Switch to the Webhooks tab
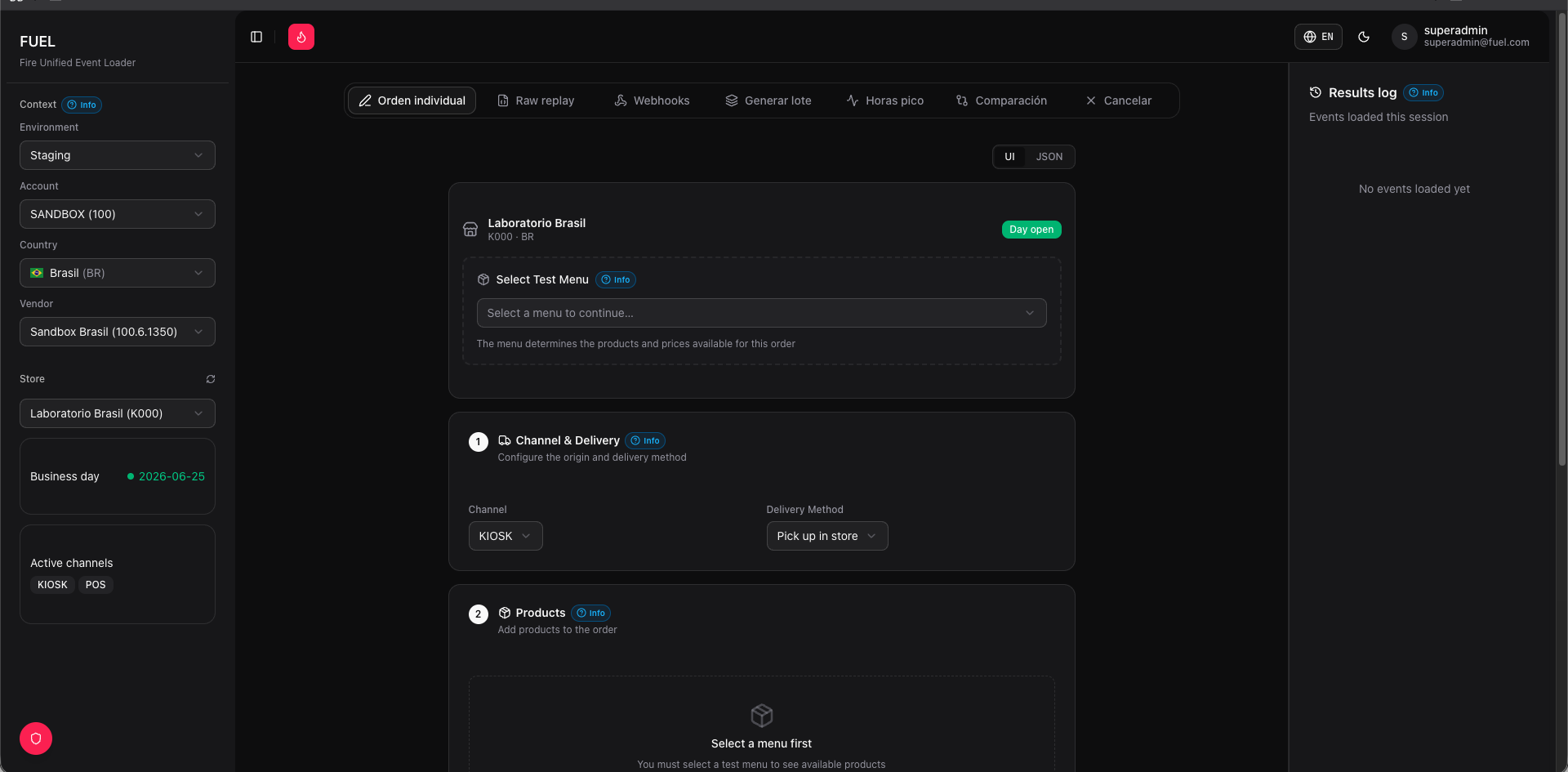The height and width of the screenshot is (772, 1568). tap(652, 100)
